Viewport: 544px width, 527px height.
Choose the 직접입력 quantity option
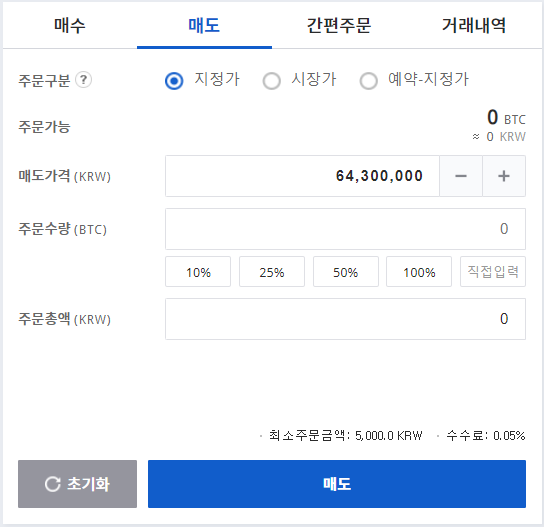pos(493,272)
